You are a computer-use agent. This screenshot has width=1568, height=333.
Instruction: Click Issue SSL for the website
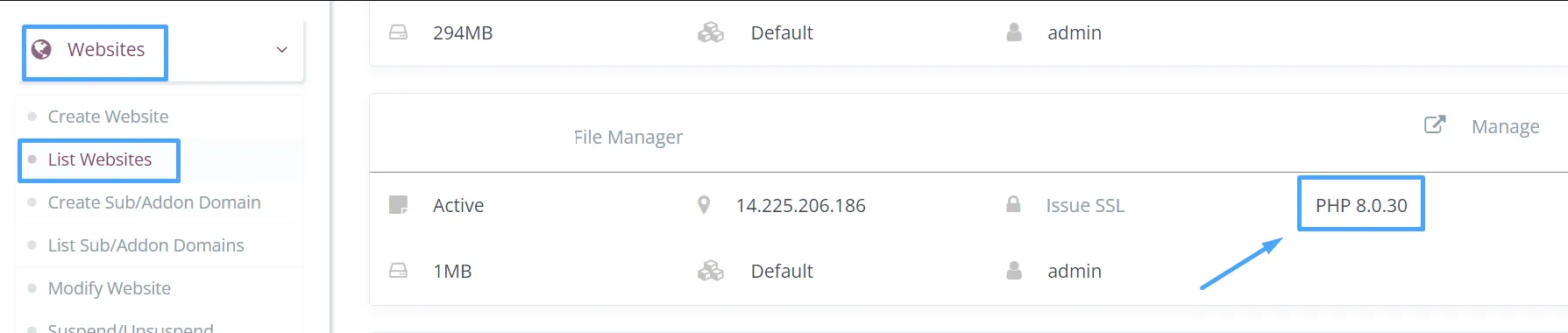click(x=1085, y=205)
